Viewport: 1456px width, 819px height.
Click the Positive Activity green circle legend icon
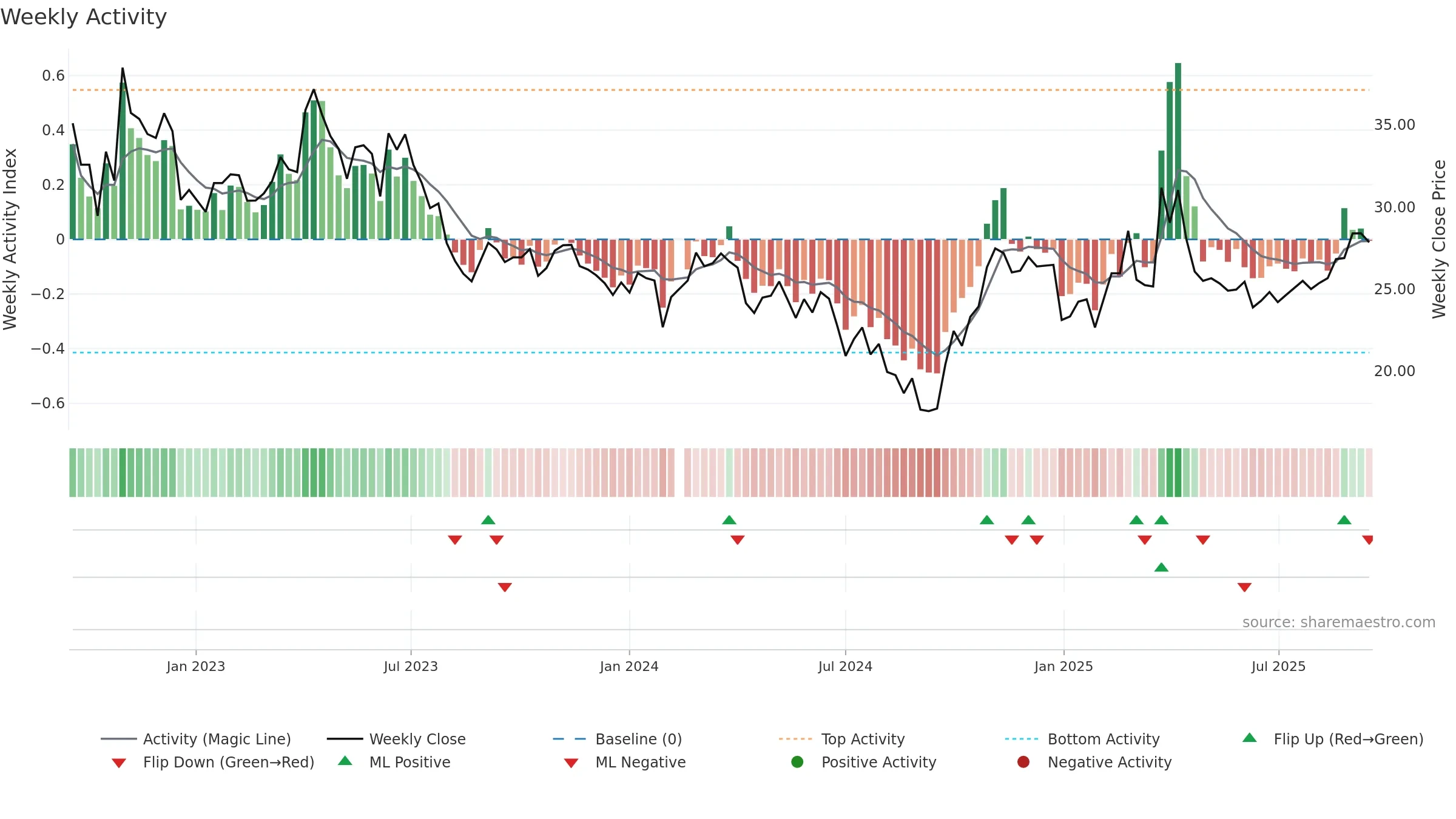click(797, 762)
